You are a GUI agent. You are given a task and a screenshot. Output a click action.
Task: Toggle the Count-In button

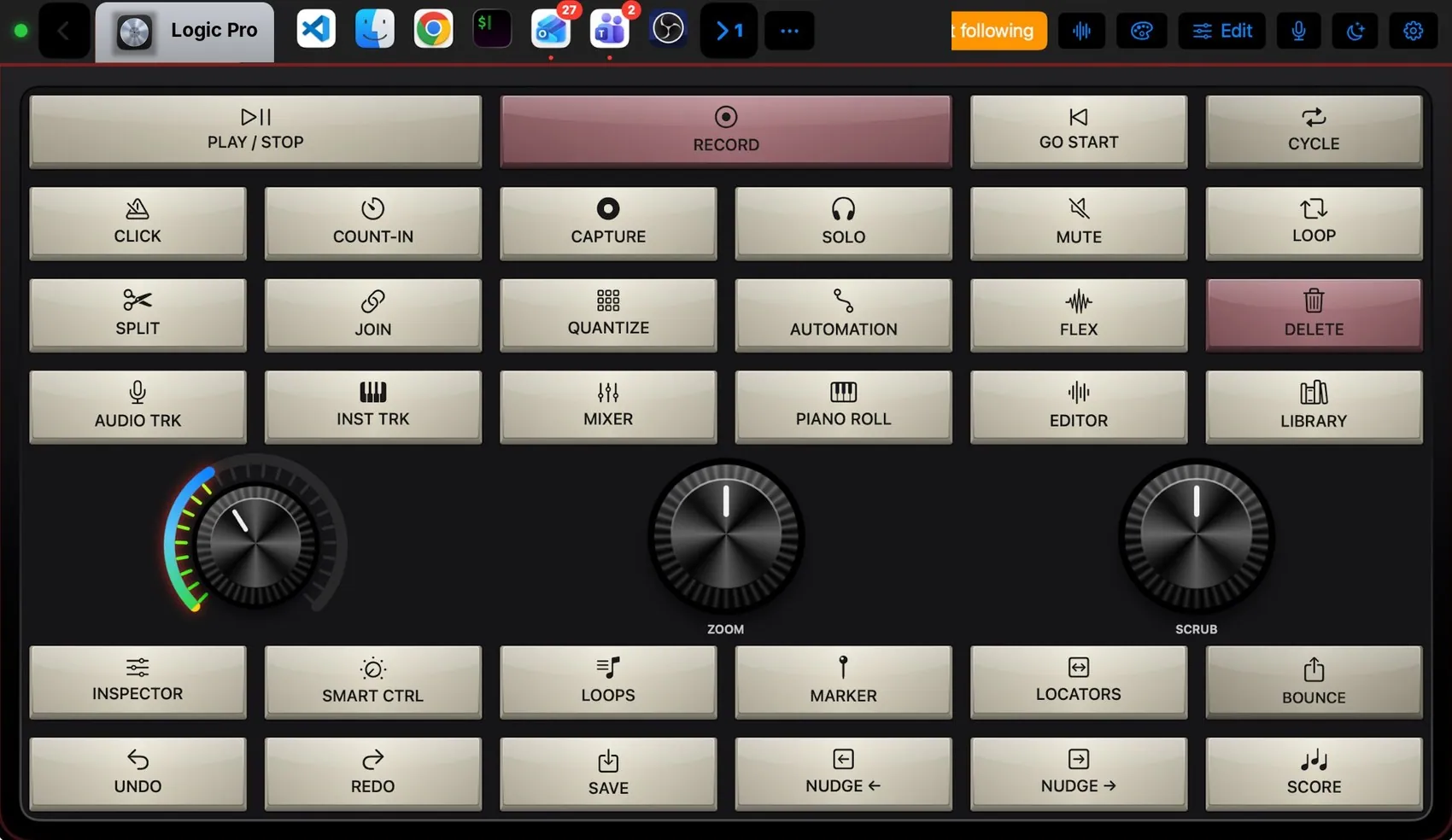[x=373, y=223]
